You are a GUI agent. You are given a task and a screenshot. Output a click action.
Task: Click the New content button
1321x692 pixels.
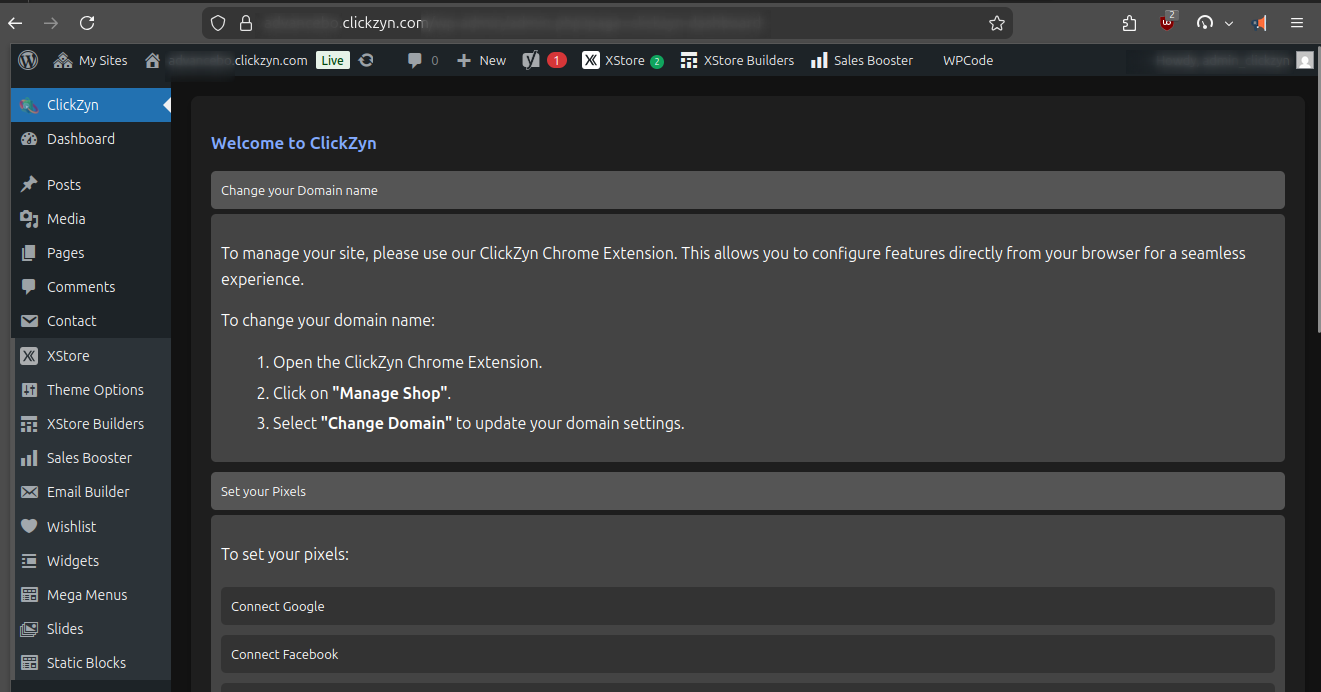click(482, 60)
